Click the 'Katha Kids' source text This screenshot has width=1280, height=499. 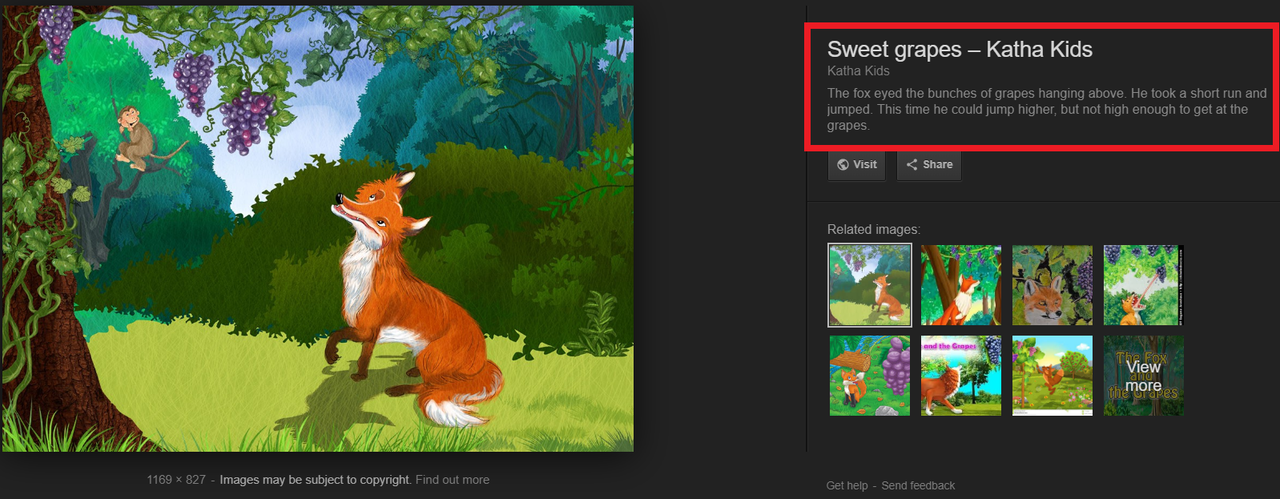858,71
